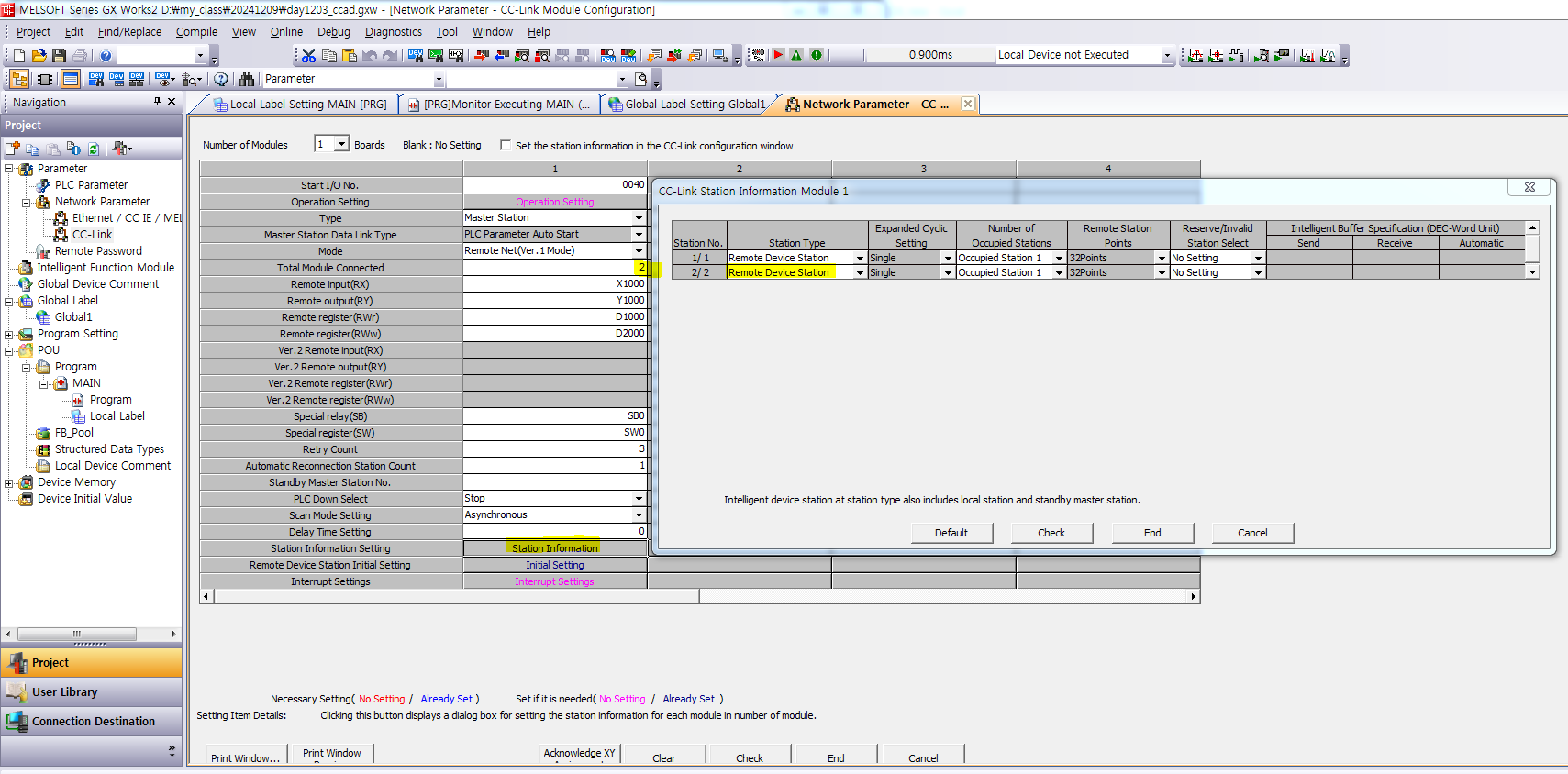Pin the Navigation pane with pushpin icon

[158, 102]
